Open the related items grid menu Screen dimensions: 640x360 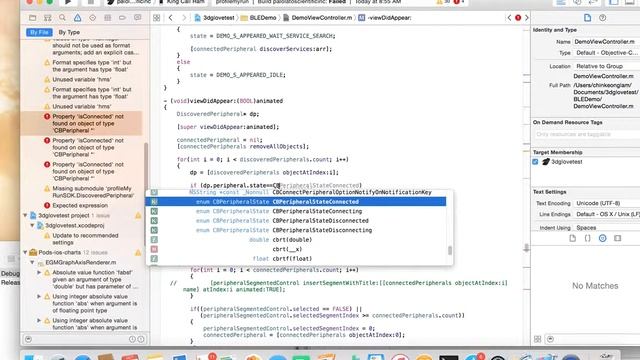pyautogui.click(x=156, y=18)
